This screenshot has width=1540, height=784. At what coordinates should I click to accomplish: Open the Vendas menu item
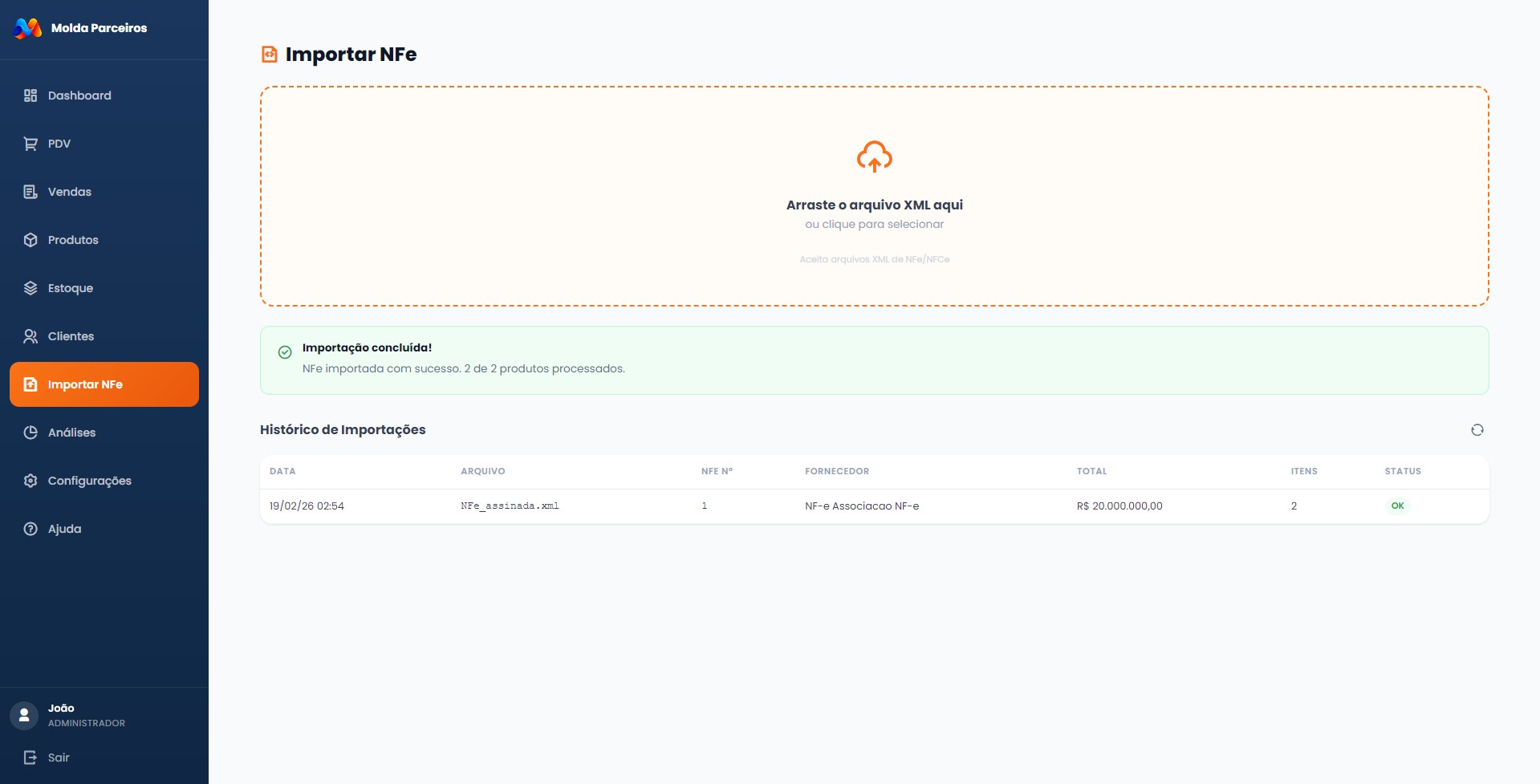(69, 192)
